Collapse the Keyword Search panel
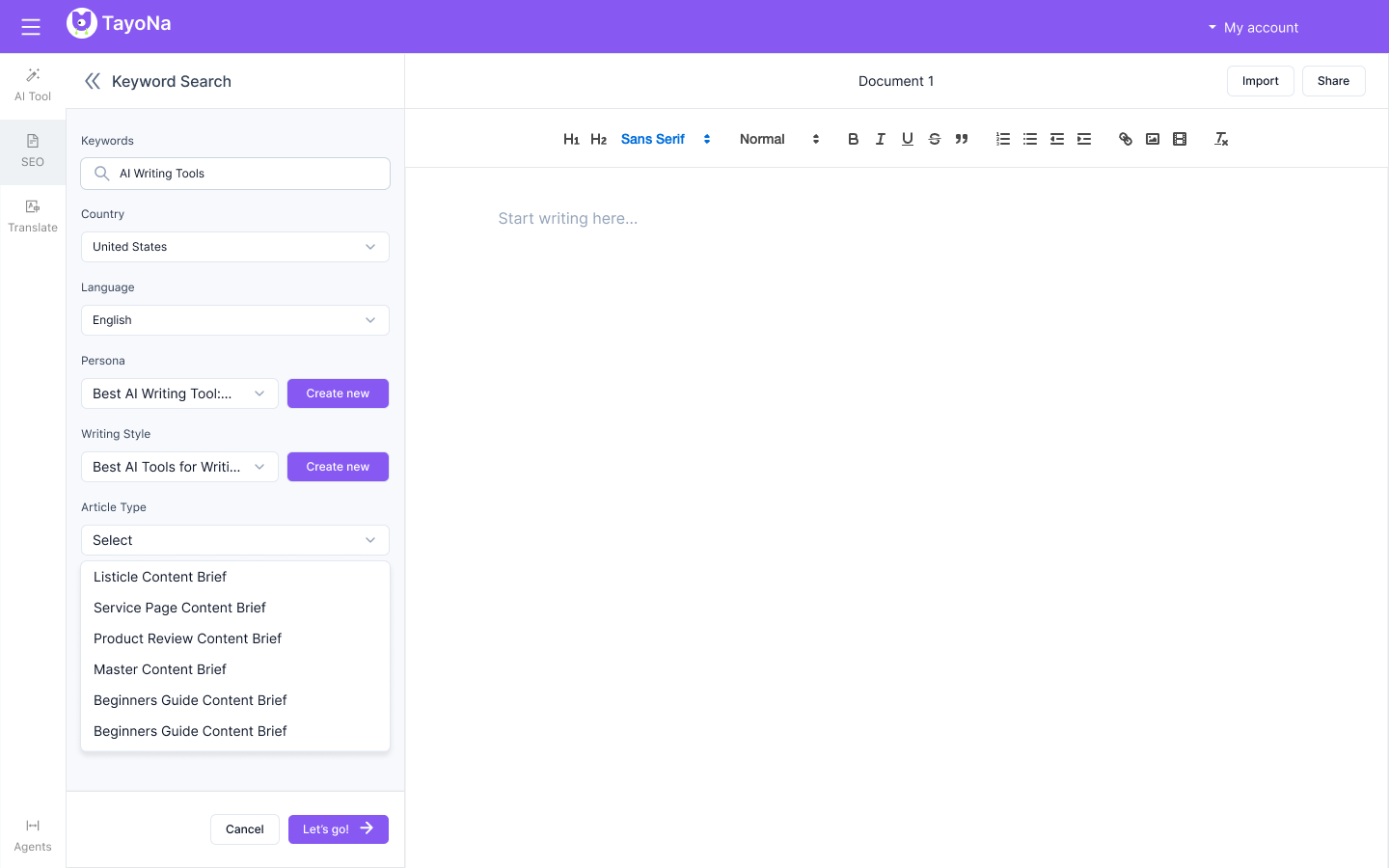This screenshot has width=1389, height=868. tap(93, 82)
